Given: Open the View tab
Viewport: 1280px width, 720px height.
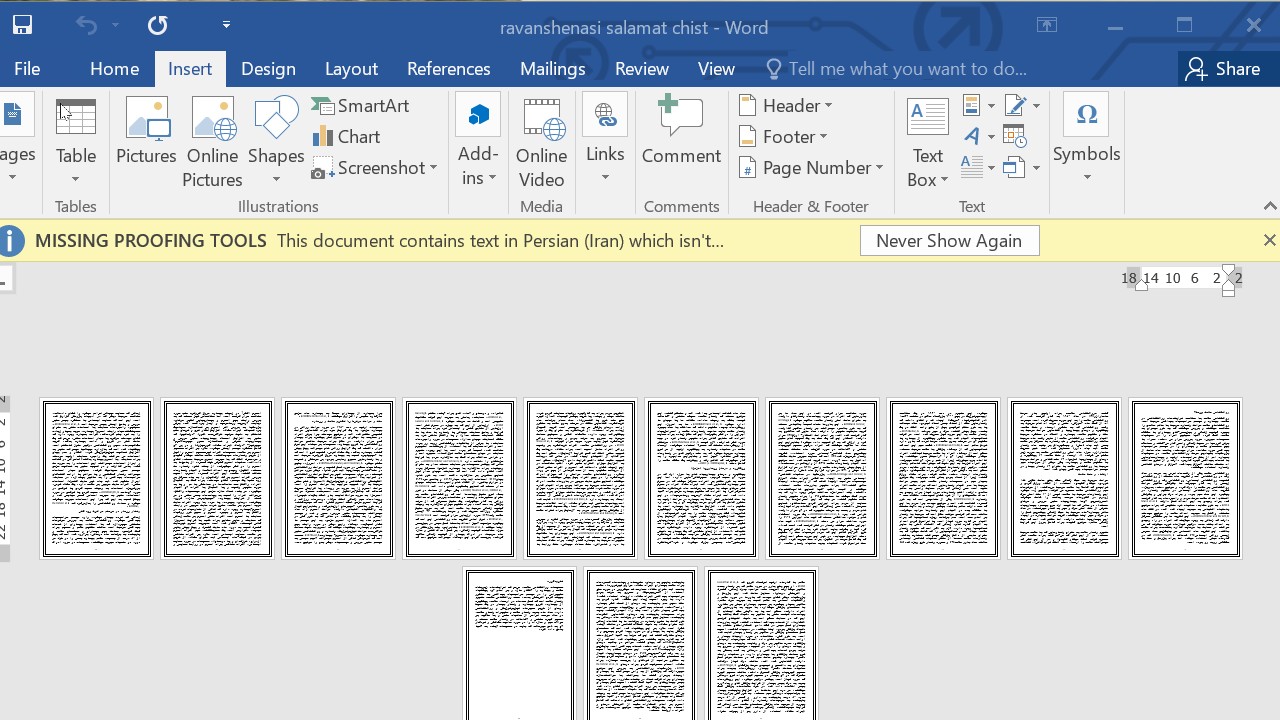Looking at the screenshot, I should [716, 69].
